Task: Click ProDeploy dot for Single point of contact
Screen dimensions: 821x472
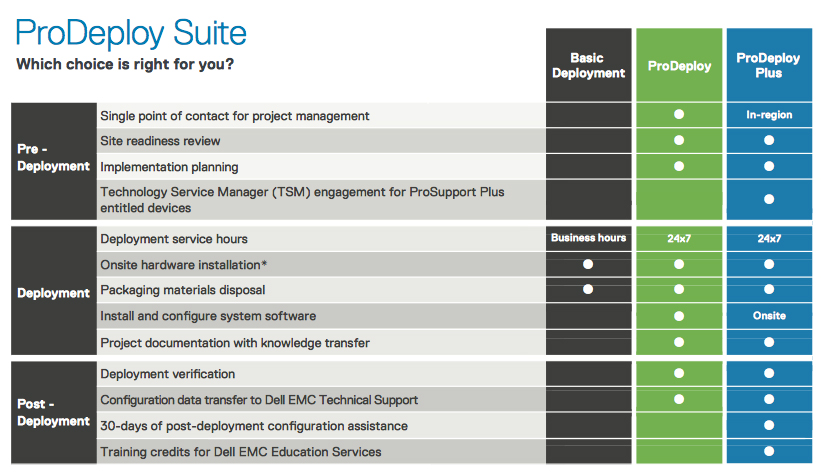Action: pos(679,114)
